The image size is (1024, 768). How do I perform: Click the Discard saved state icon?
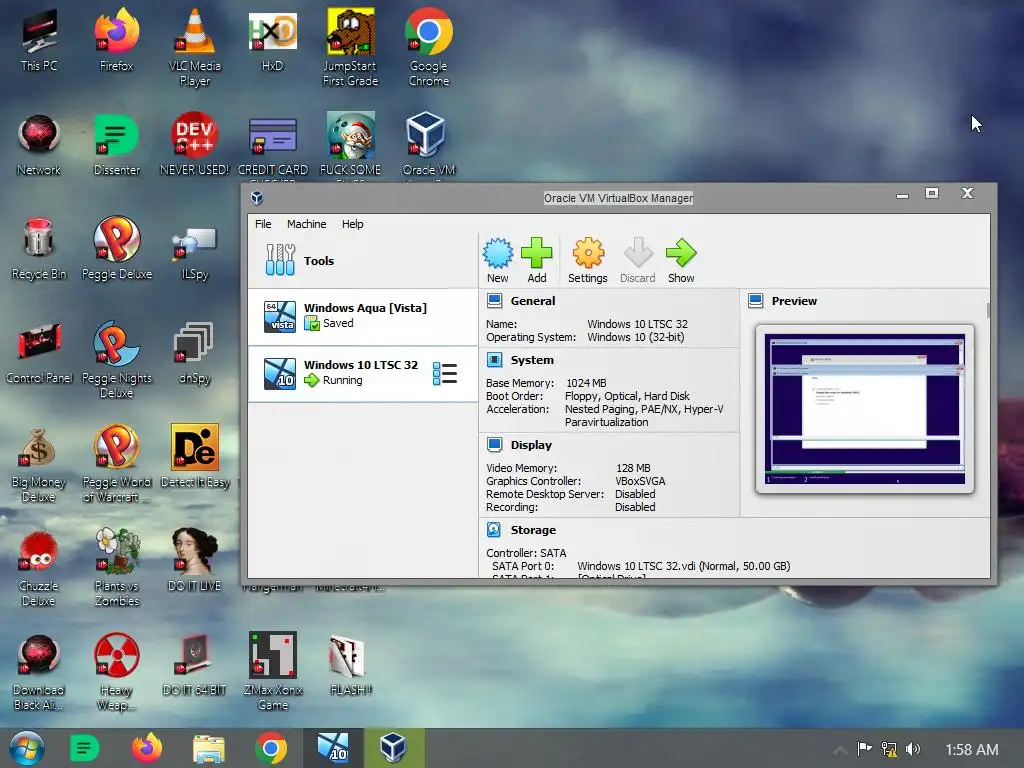coord(637,260)
